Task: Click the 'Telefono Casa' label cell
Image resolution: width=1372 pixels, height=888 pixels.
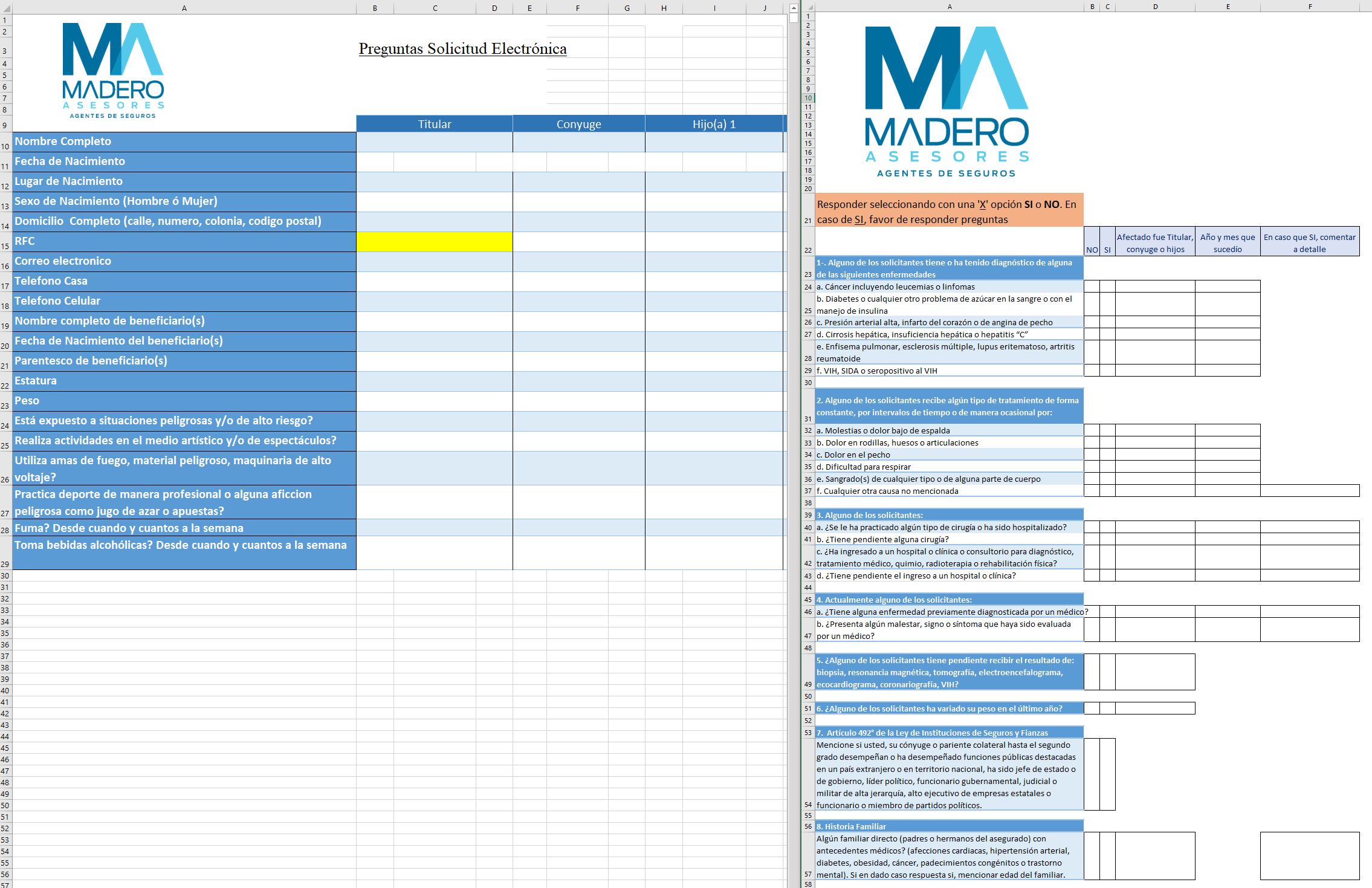Action: click(184, 282)
